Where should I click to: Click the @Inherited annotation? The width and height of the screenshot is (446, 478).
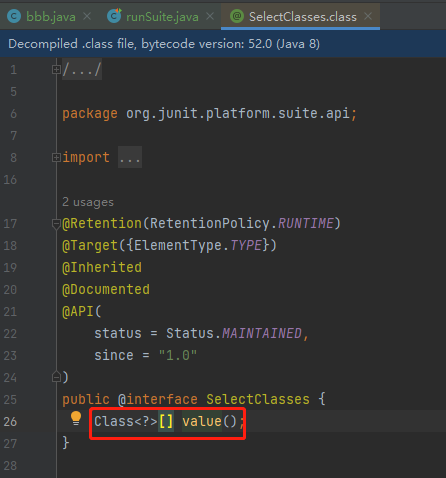click(102, 268)
